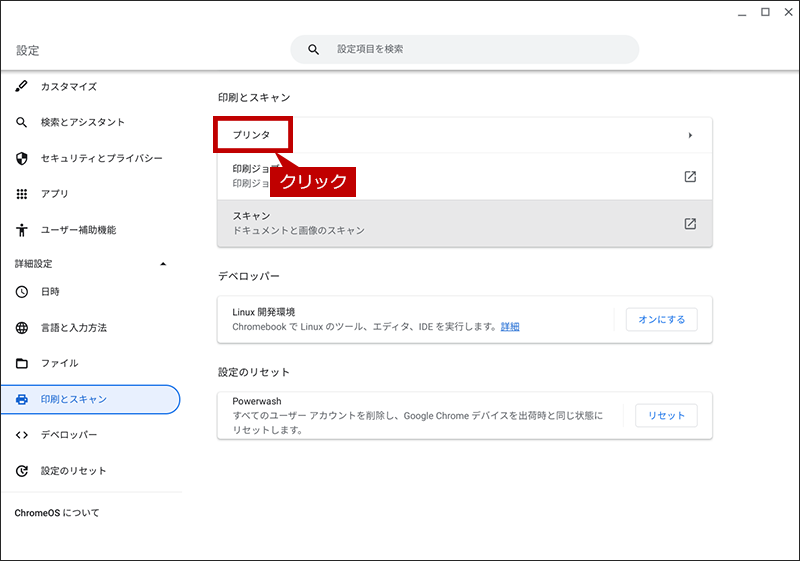
Task: Open the 印刷ジョブ external link icon
Action: pyautogui.click(x=690, y=176)
